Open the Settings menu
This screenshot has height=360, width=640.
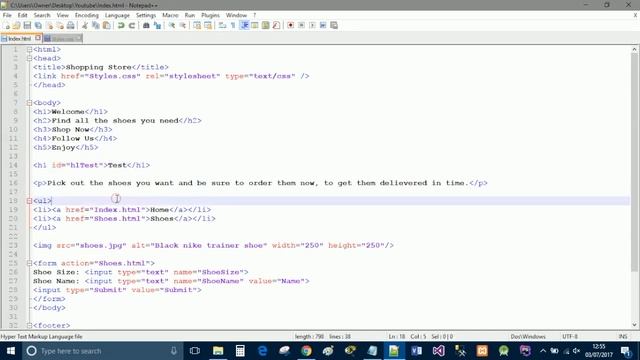(146, 15)
